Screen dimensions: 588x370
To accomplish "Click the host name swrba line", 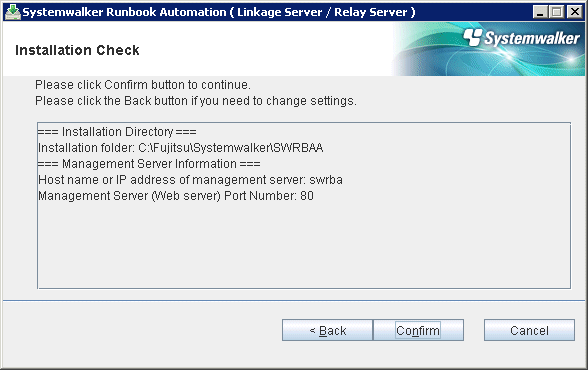I will click(x=190, y=180).
